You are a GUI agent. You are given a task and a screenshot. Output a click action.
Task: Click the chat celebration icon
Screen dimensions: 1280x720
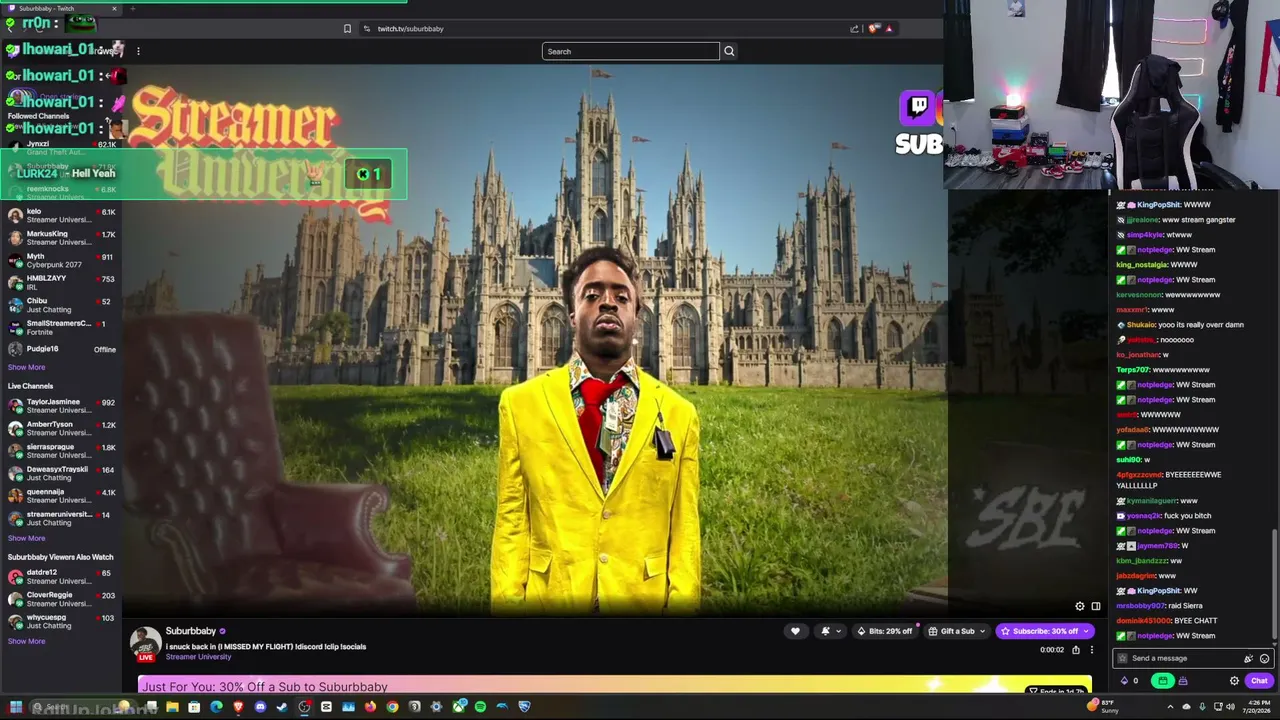[x=1248, y=658]
